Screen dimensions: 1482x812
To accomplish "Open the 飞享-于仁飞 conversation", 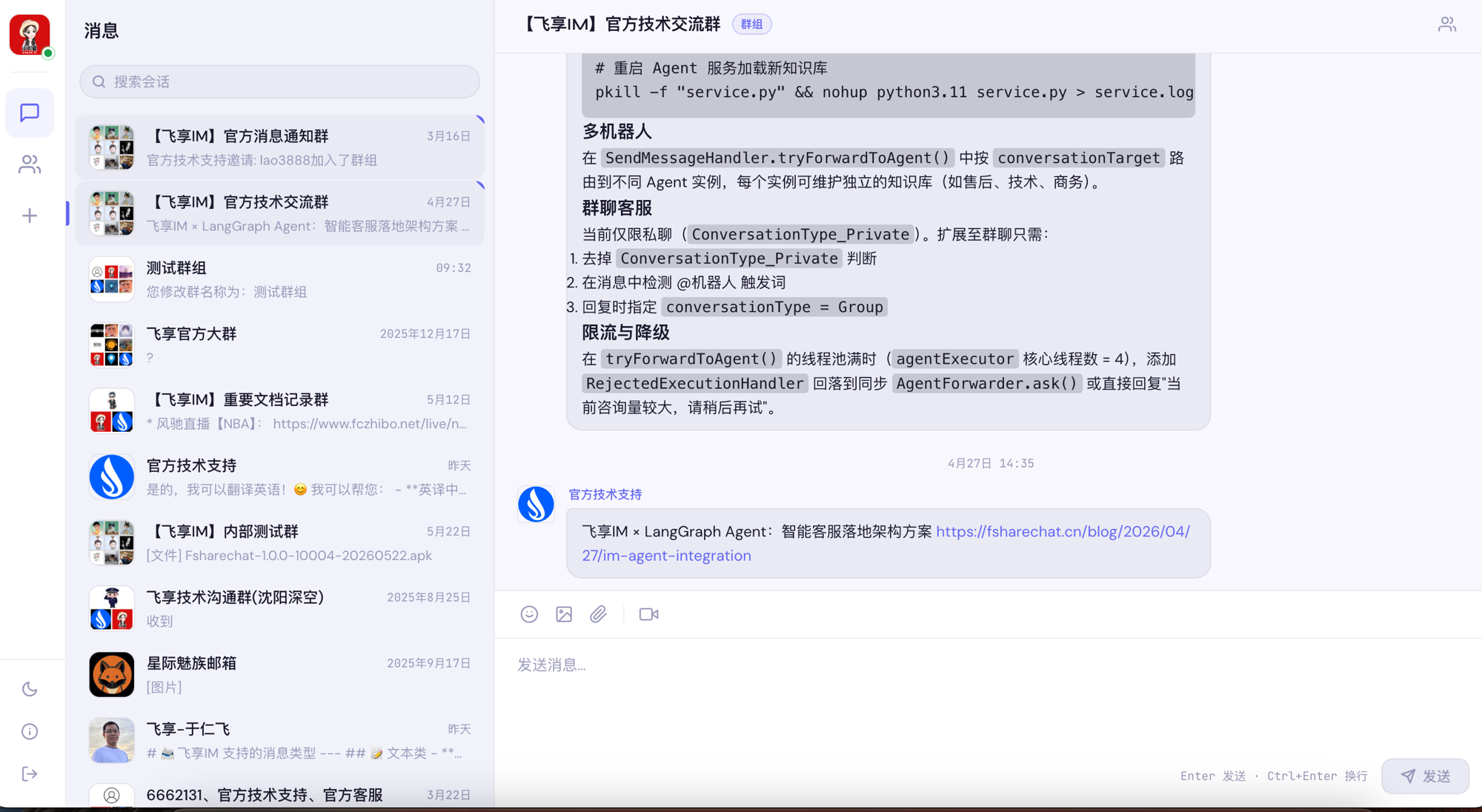I will point(279,741).
